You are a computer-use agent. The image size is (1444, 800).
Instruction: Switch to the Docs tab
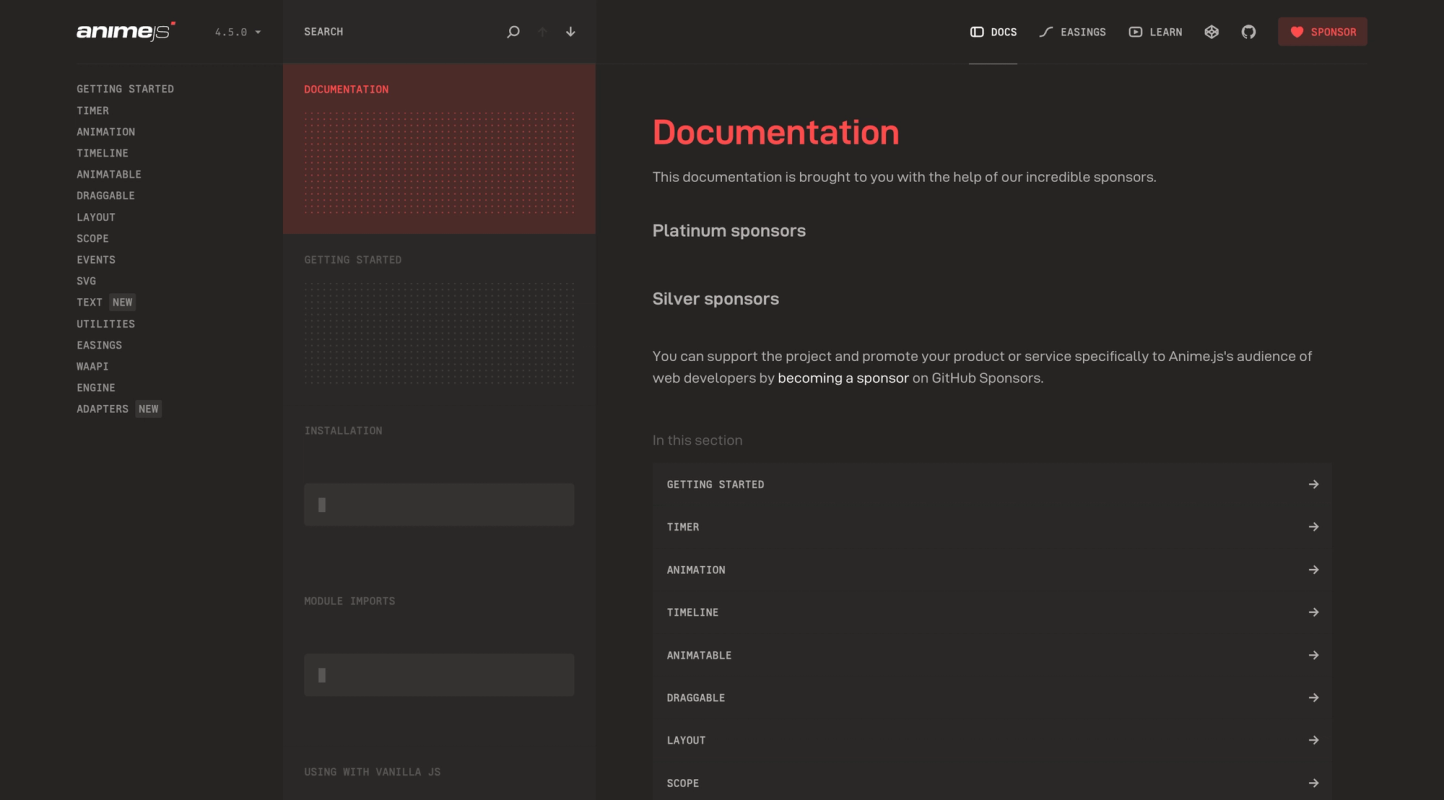coord(993,32)
